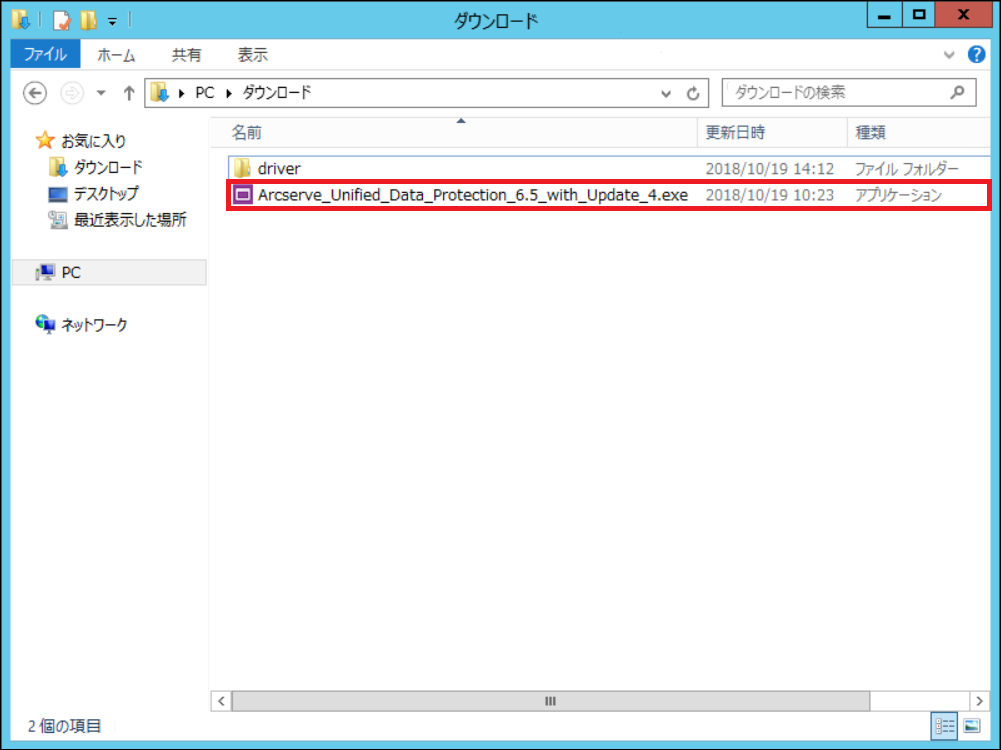Click the アプリケーション type cell
Image resolution: width=1001 pixels, height=750 pixels.
pos(898,195)
